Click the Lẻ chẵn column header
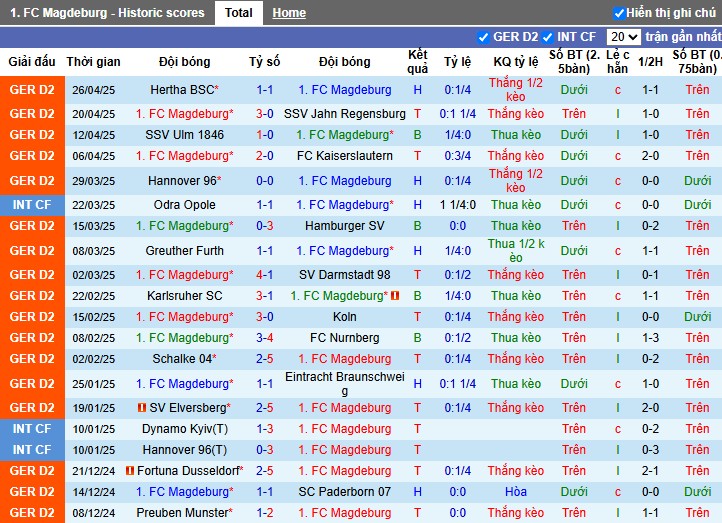Viewport: 722px width, 523px height. pos(617,62)
